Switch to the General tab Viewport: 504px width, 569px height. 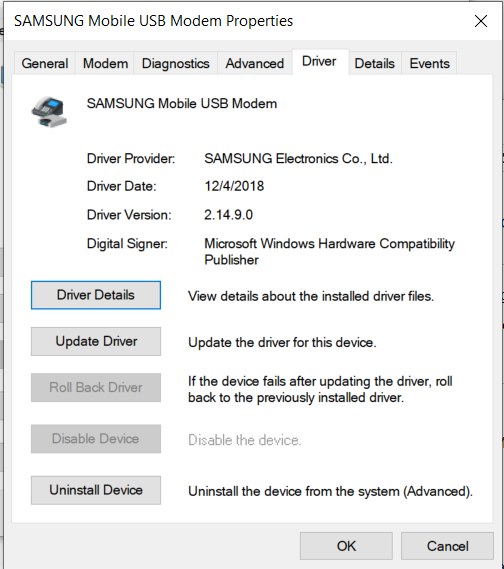pos(45,64)
